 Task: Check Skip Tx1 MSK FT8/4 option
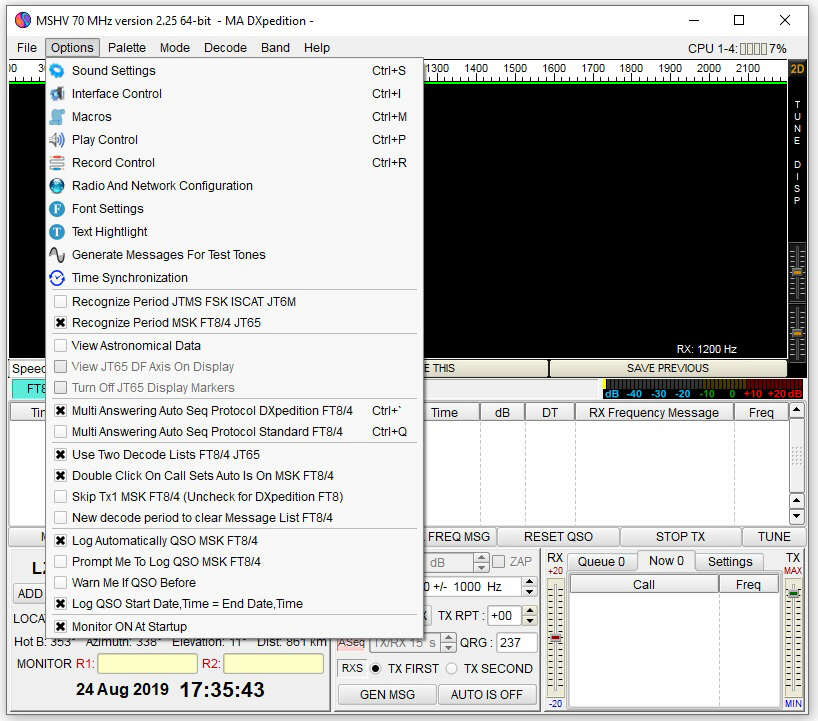[61, 496]
